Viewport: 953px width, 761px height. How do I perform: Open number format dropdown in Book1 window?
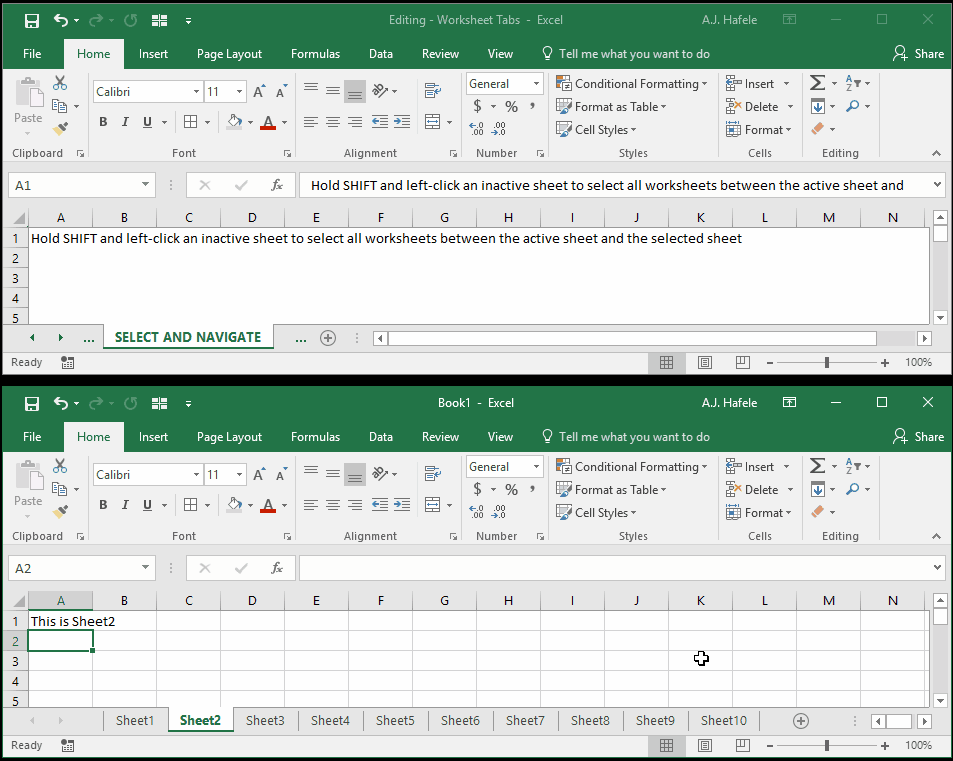(x=536, y=467)
